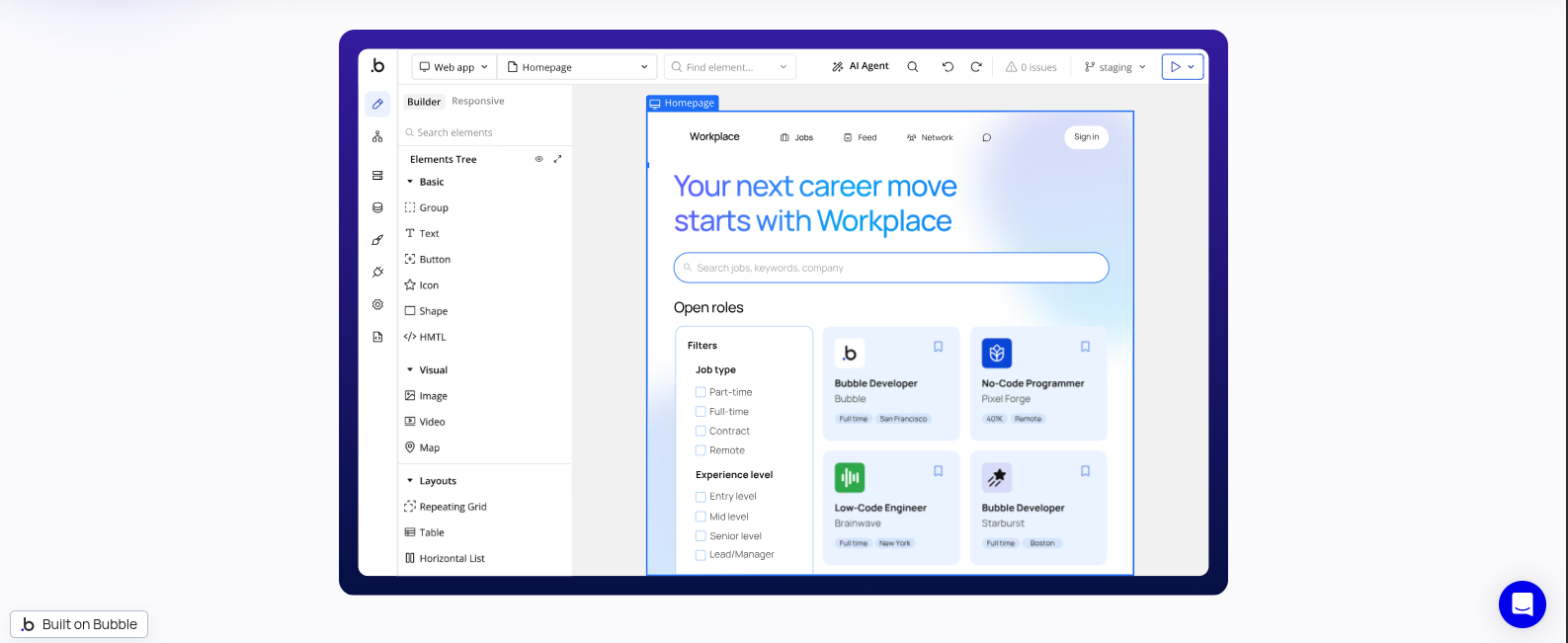Open the chat support bubble icon

tap(1522, 603)
